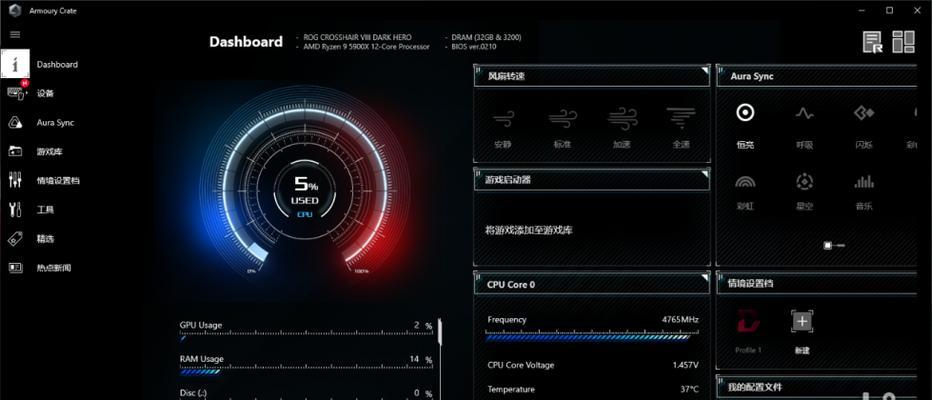Click 新建 to create new profile

coord(802,330)
